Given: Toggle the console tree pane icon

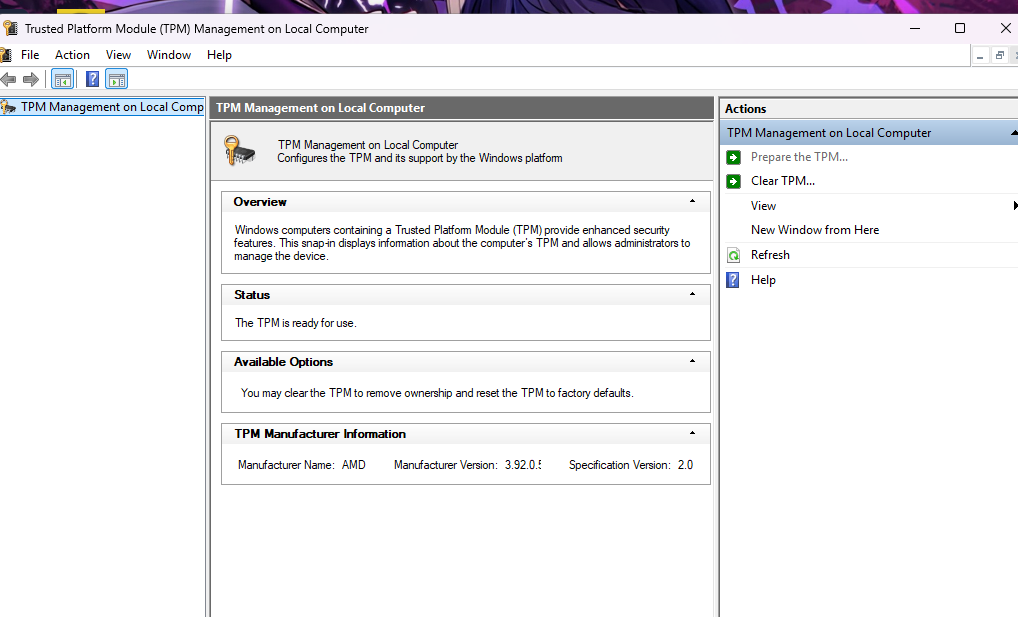Looking at the screenshot, I should (x=62, y=79).
